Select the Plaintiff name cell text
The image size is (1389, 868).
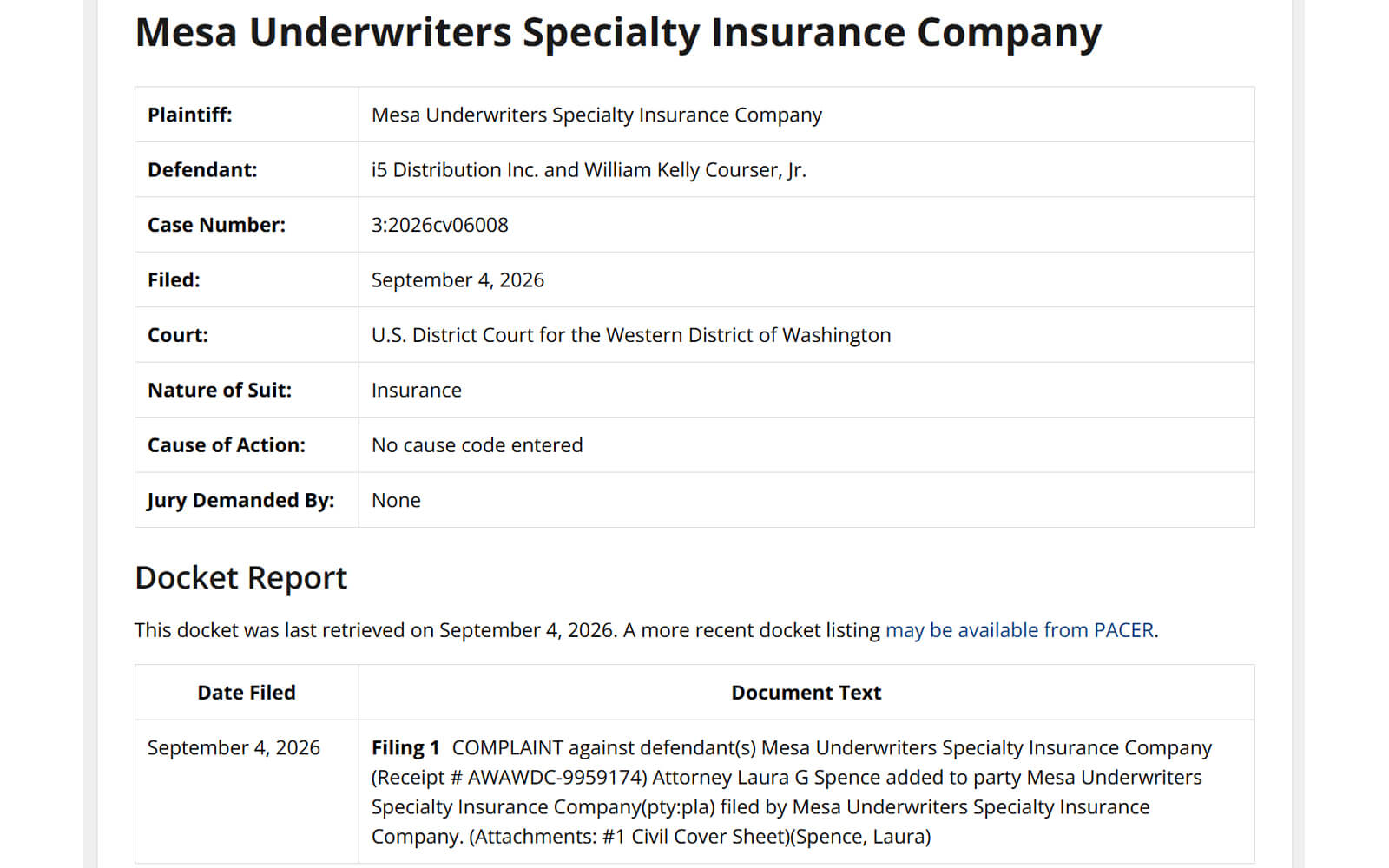596,115
